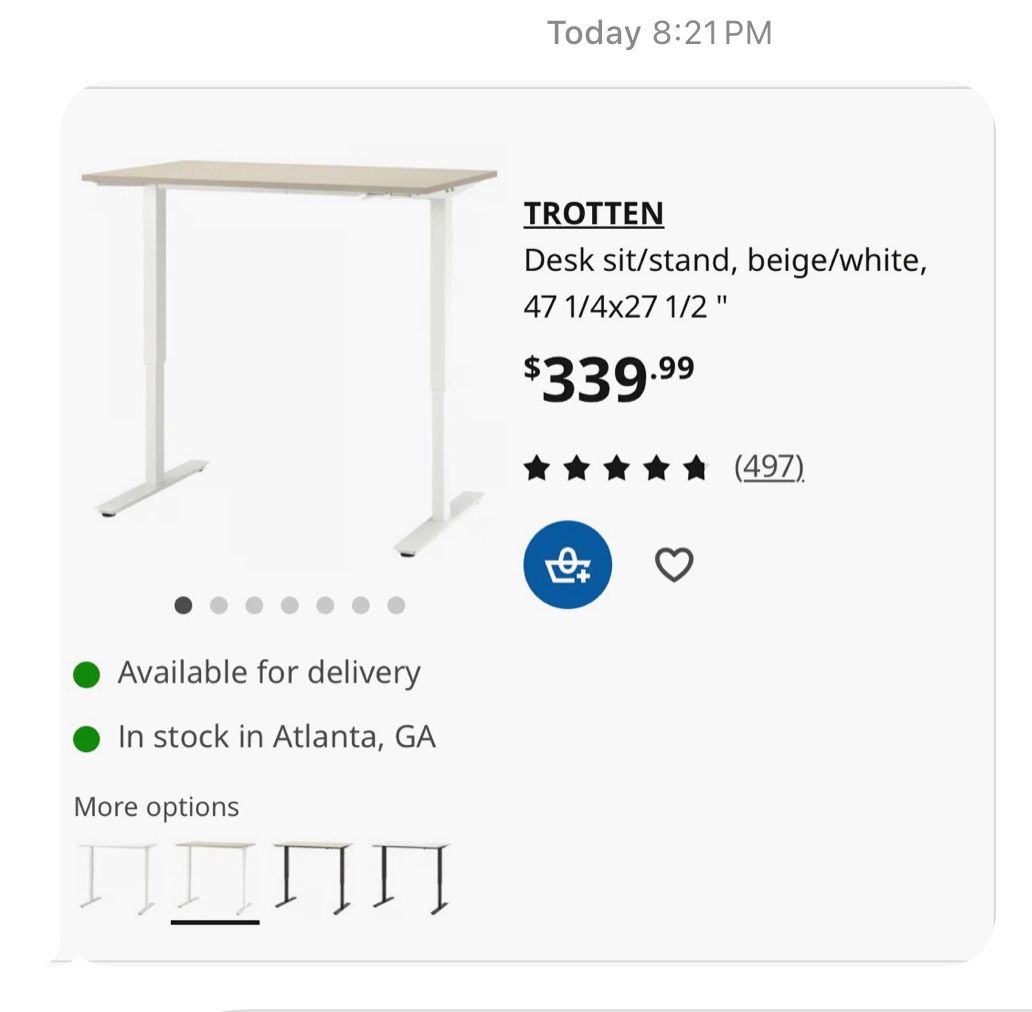
Task: Choose the beige top with black legs option
Action: tap(313, 878)
